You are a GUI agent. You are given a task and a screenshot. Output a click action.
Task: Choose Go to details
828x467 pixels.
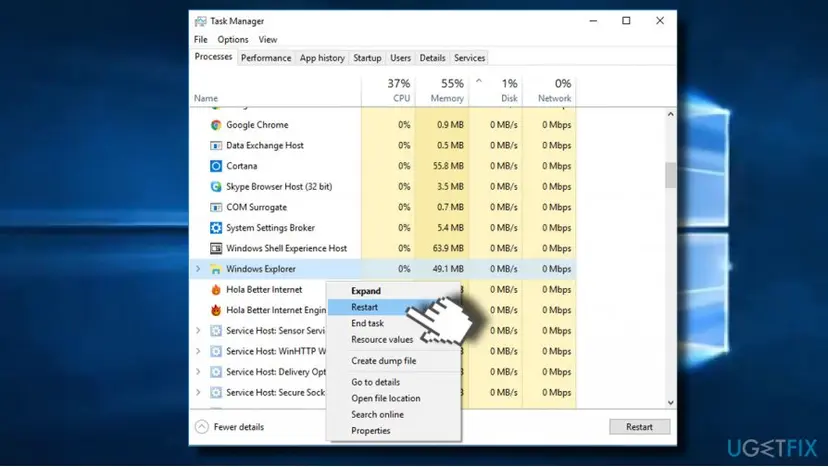(394, 382)
